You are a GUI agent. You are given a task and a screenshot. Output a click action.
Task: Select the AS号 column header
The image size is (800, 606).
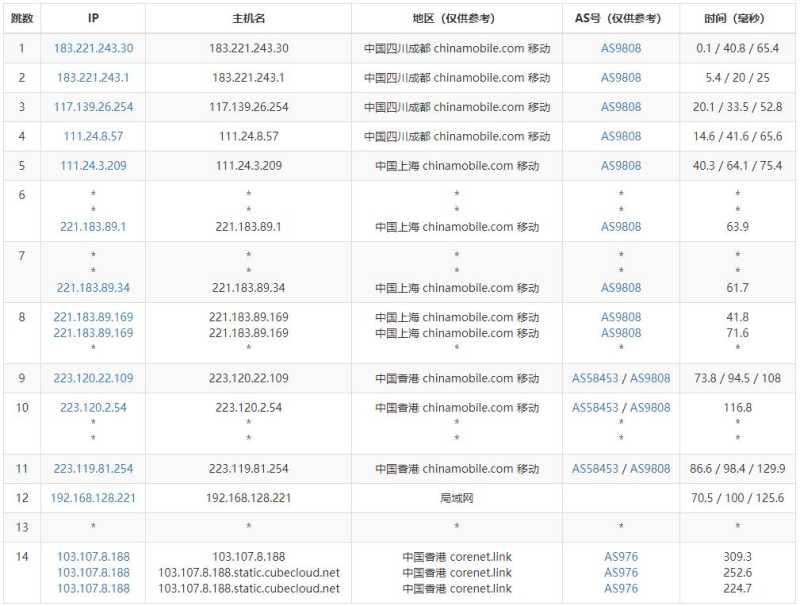pos(621,18)
